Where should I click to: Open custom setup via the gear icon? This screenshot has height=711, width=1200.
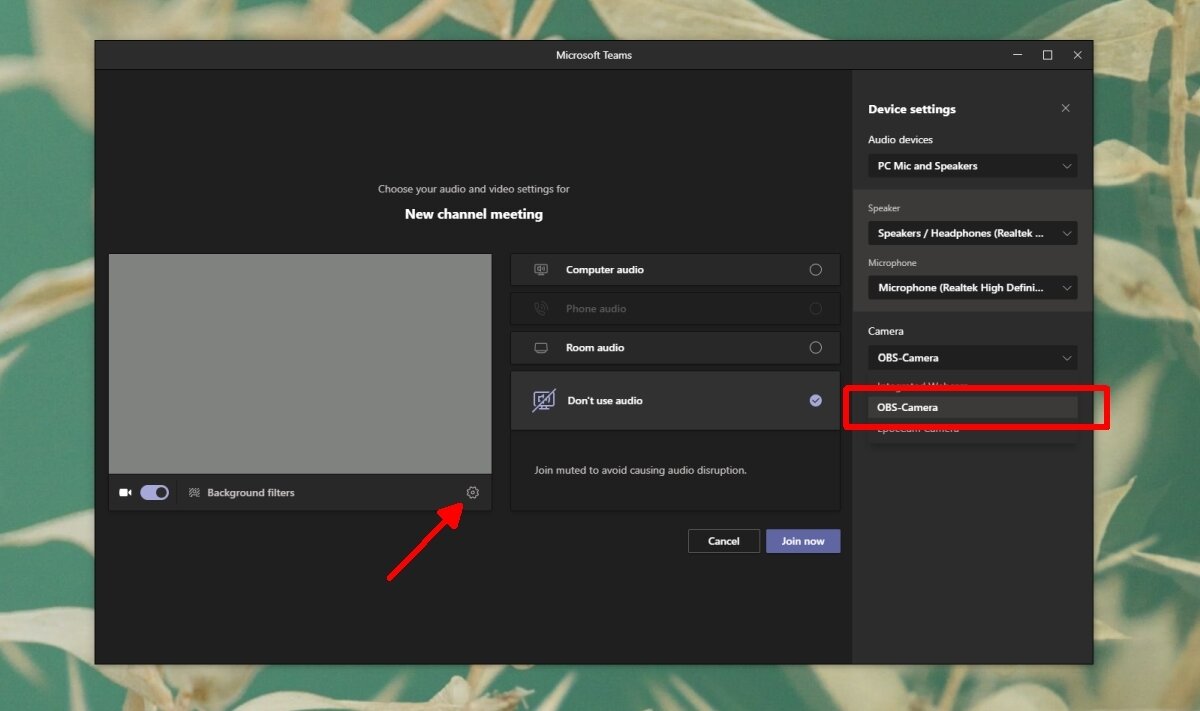(x=472, y=492)
